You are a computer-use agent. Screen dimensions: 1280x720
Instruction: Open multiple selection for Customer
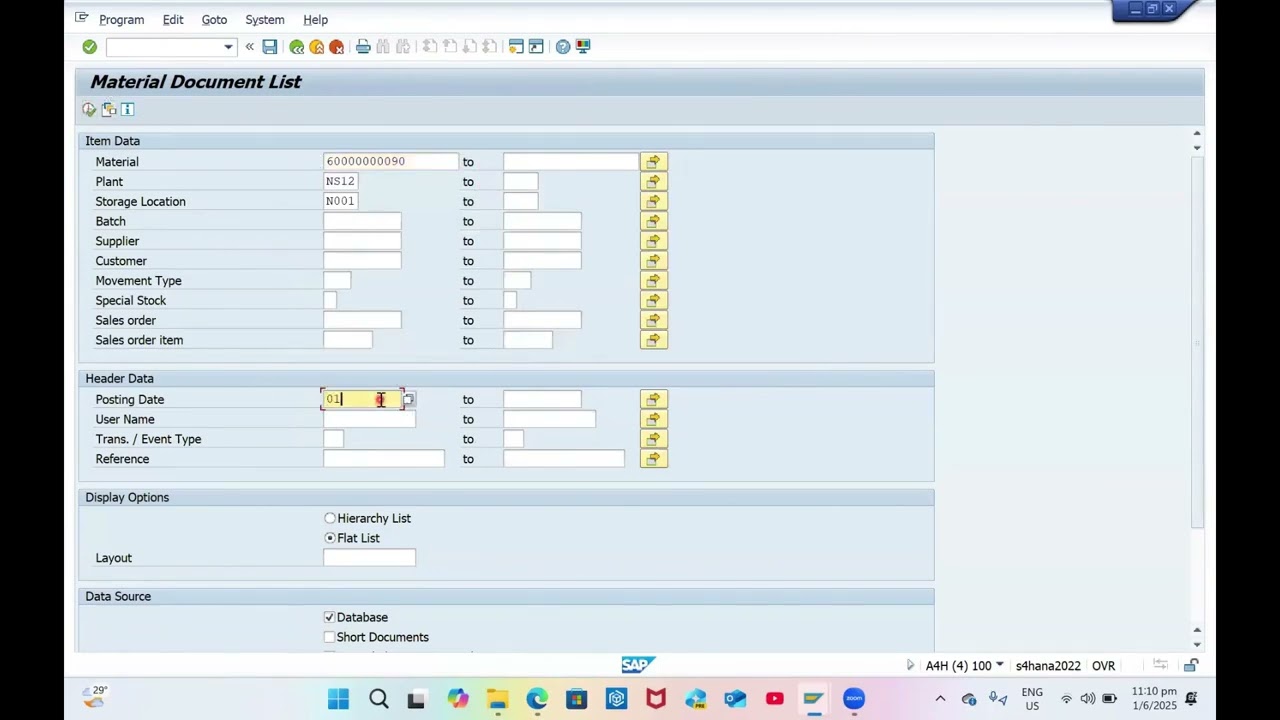tap(653, 261)
